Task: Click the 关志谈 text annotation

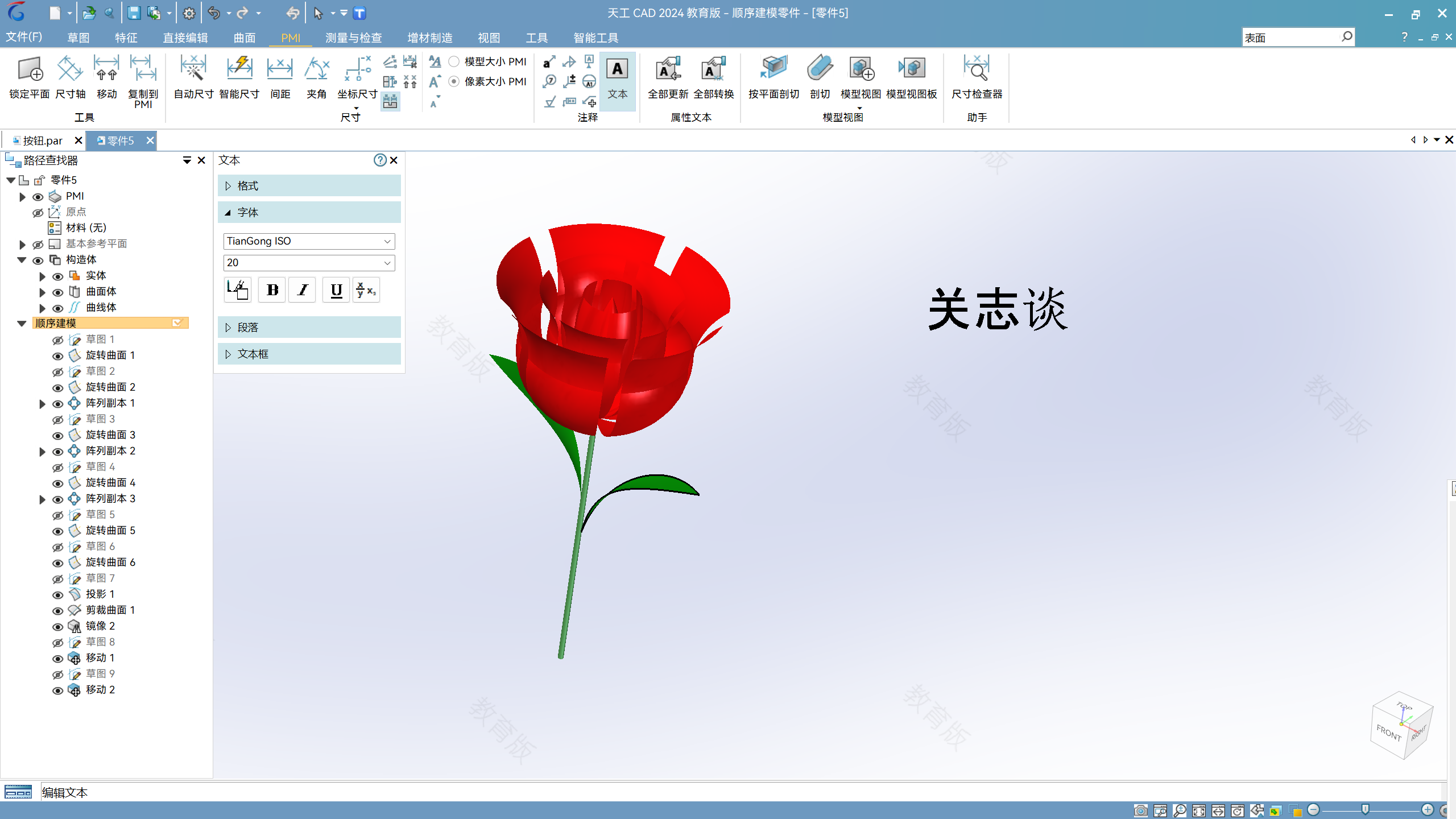Action: click(998, 309)
